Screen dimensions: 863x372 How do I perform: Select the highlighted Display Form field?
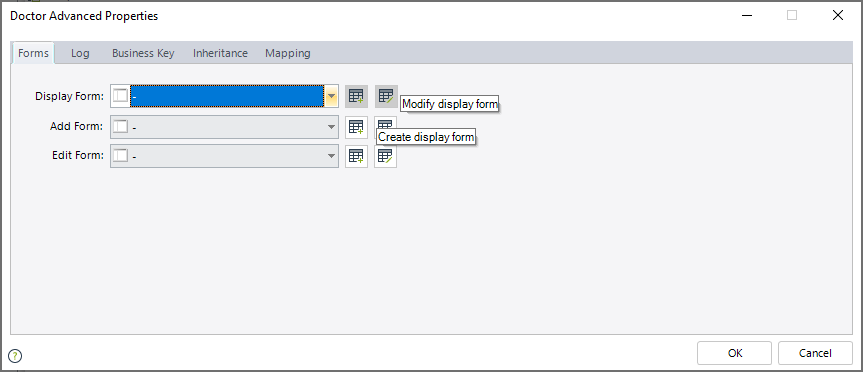pos(227,96)
